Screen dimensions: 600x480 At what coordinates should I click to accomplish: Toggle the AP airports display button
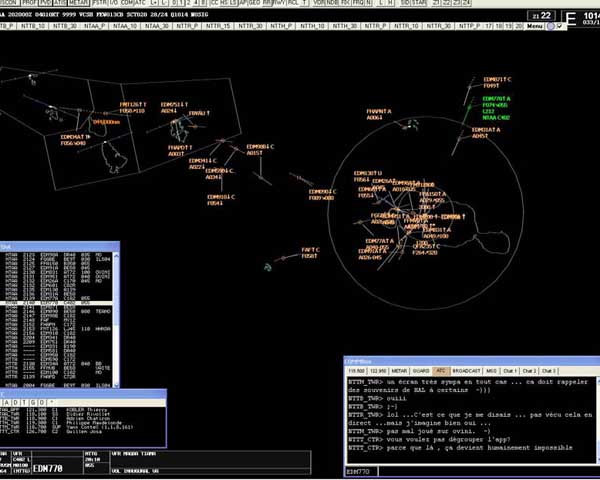pyautogui.click(x=243, y=3)
